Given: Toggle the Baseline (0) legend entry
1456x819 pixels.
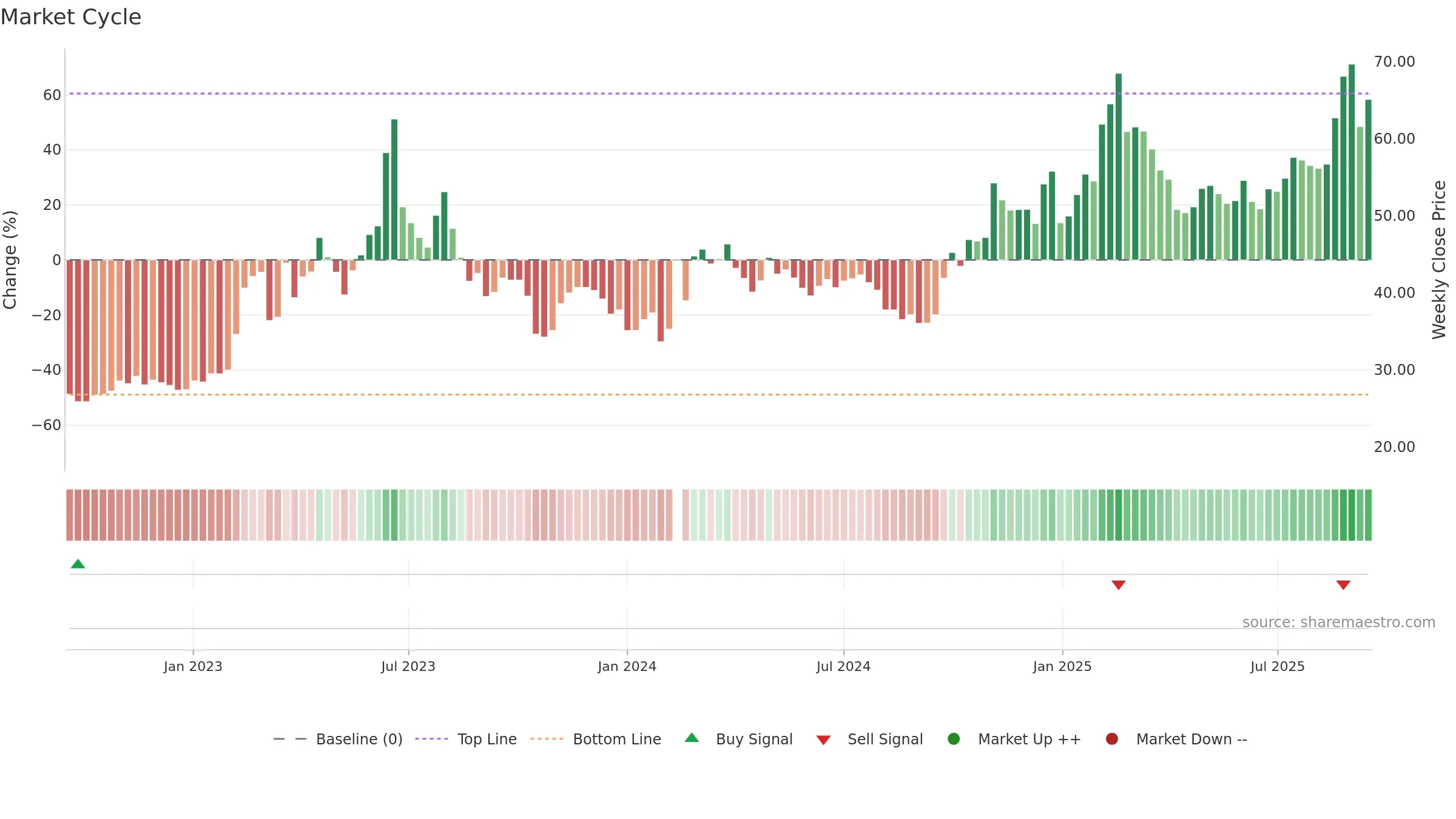Looking at the screenshot, I should pyautogui.click(x=338, y=740).
